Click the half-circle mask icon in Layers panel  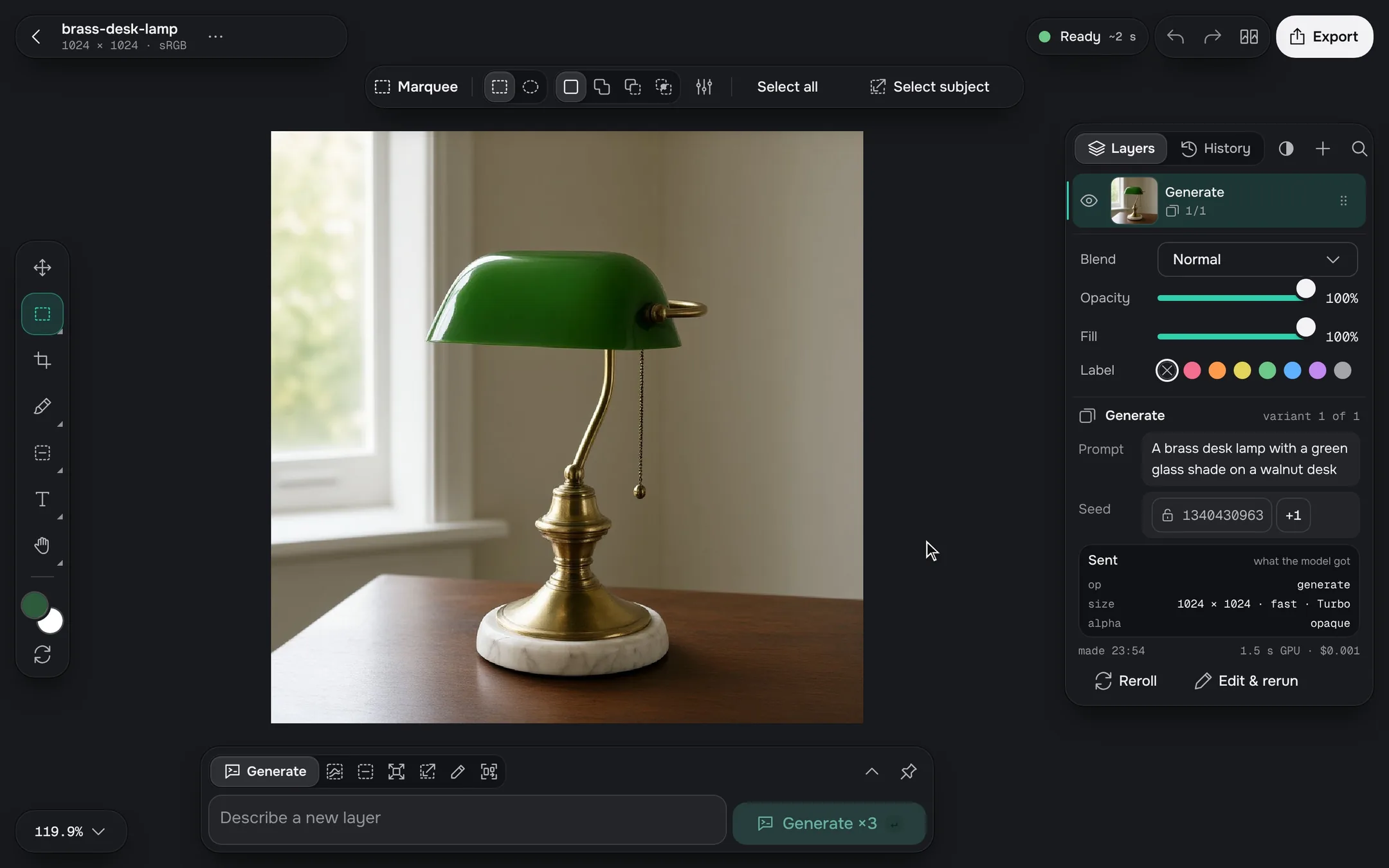point(1286,149)
